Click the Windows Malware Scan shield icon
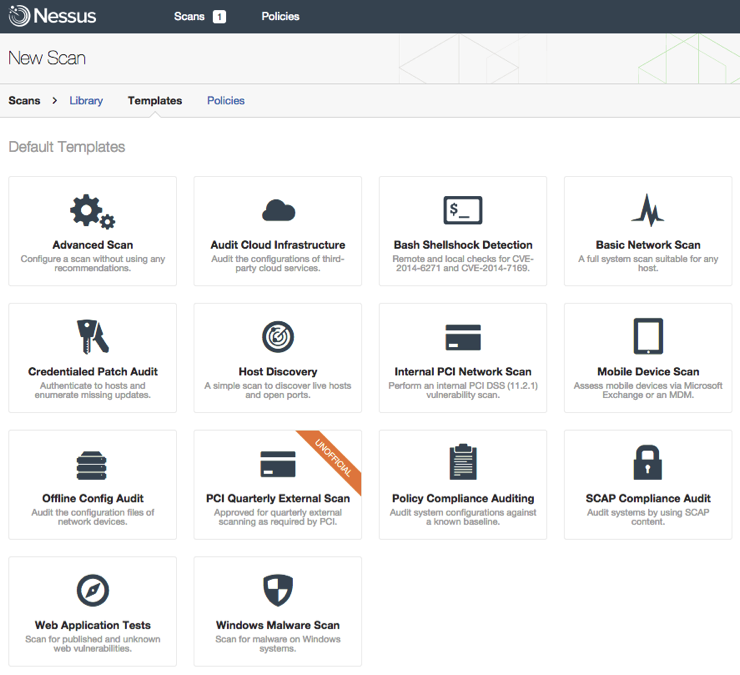 (278, 590)
